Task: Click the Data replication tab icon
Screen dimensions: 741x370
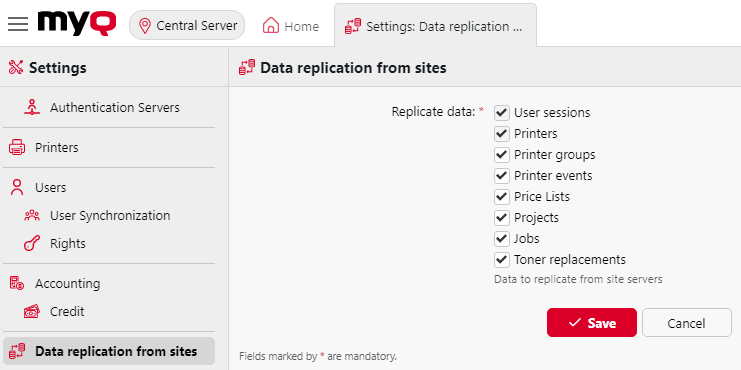Action: (353, 26)
